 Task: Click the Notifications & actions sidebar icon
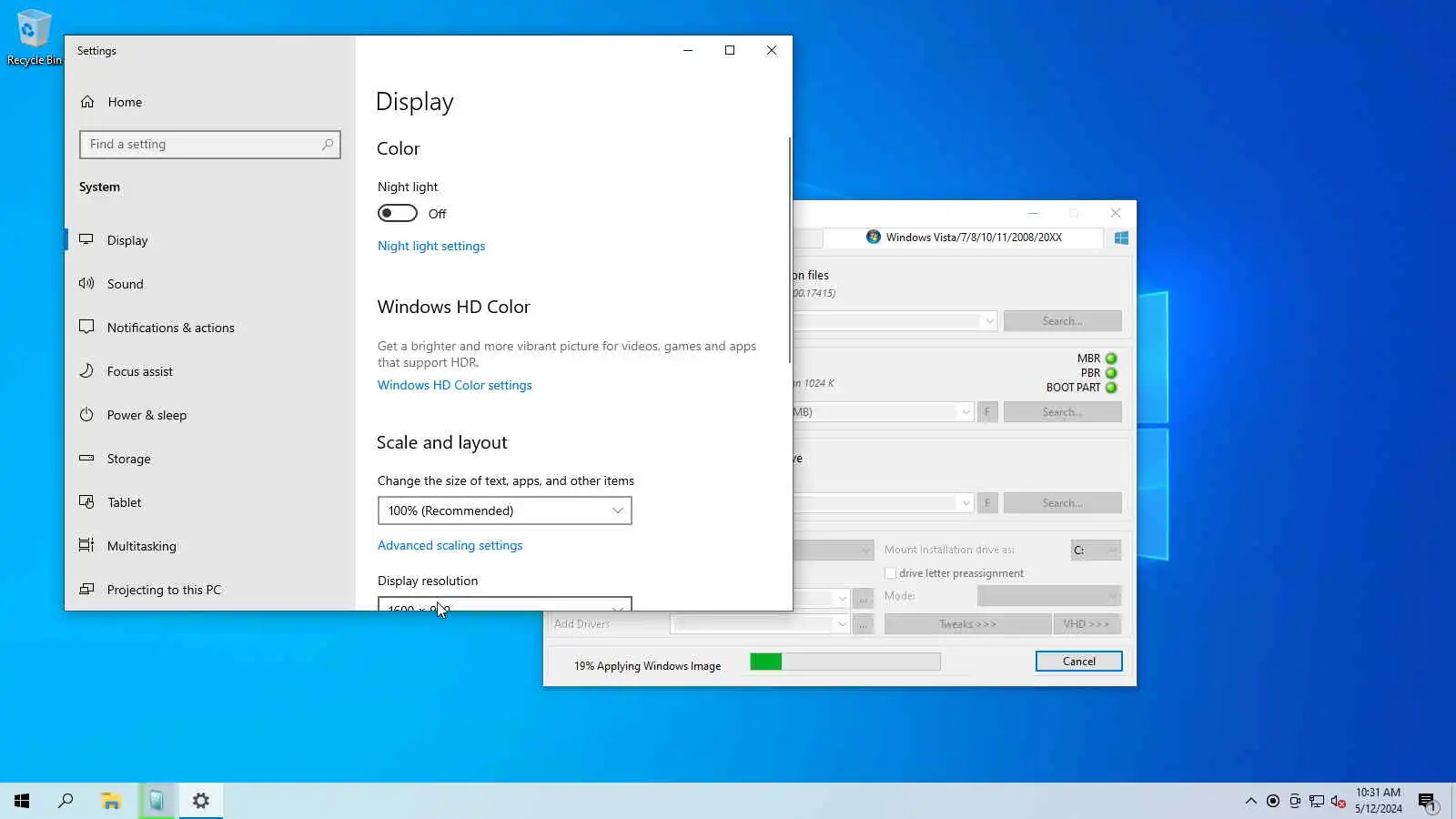coord(86,327)
